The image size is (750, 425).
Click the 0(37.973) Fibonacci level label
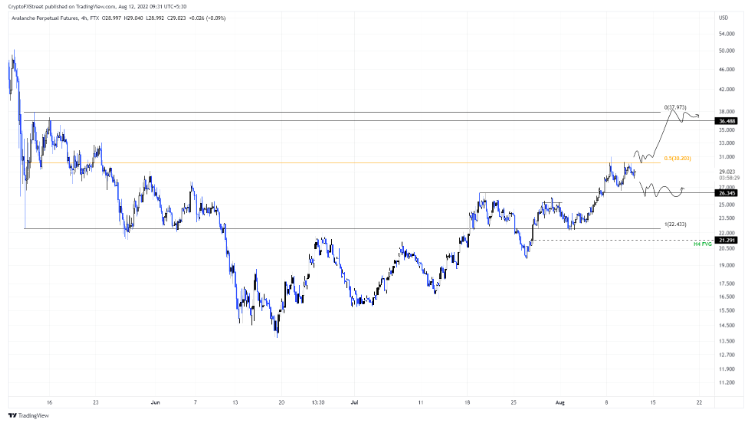675,108
